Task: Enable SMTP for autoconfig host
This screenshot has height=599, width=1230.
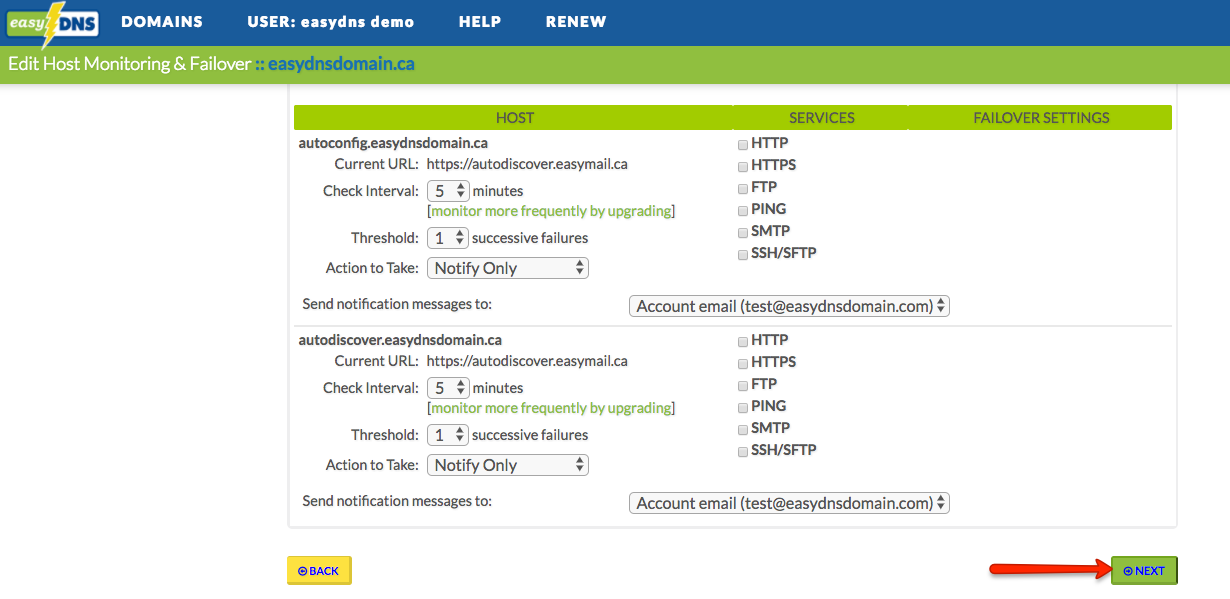Action: 743,232
